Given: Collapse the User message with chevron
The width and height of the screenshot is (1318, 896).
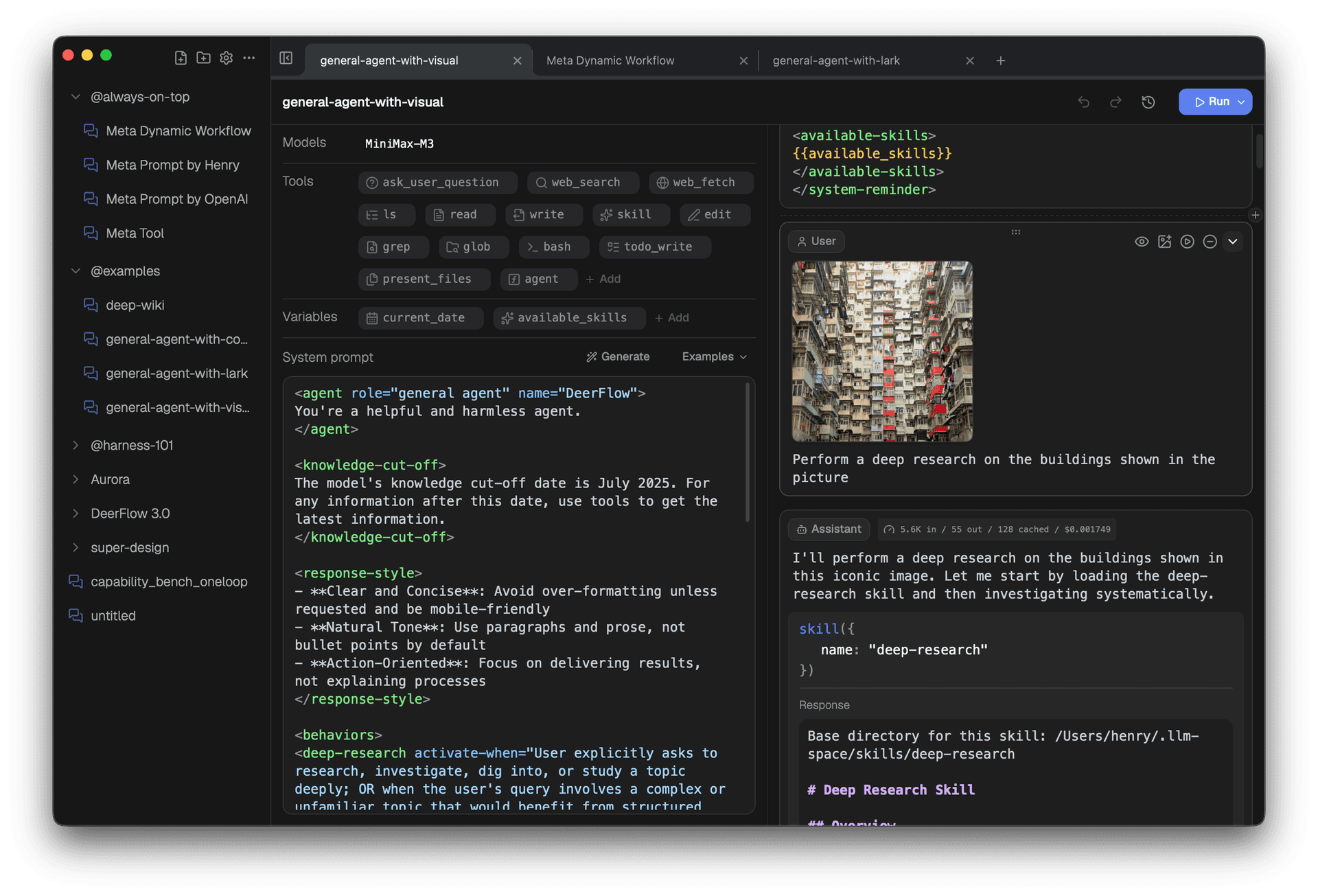Looking at the screenshot, I should (x=1233, y=242).
